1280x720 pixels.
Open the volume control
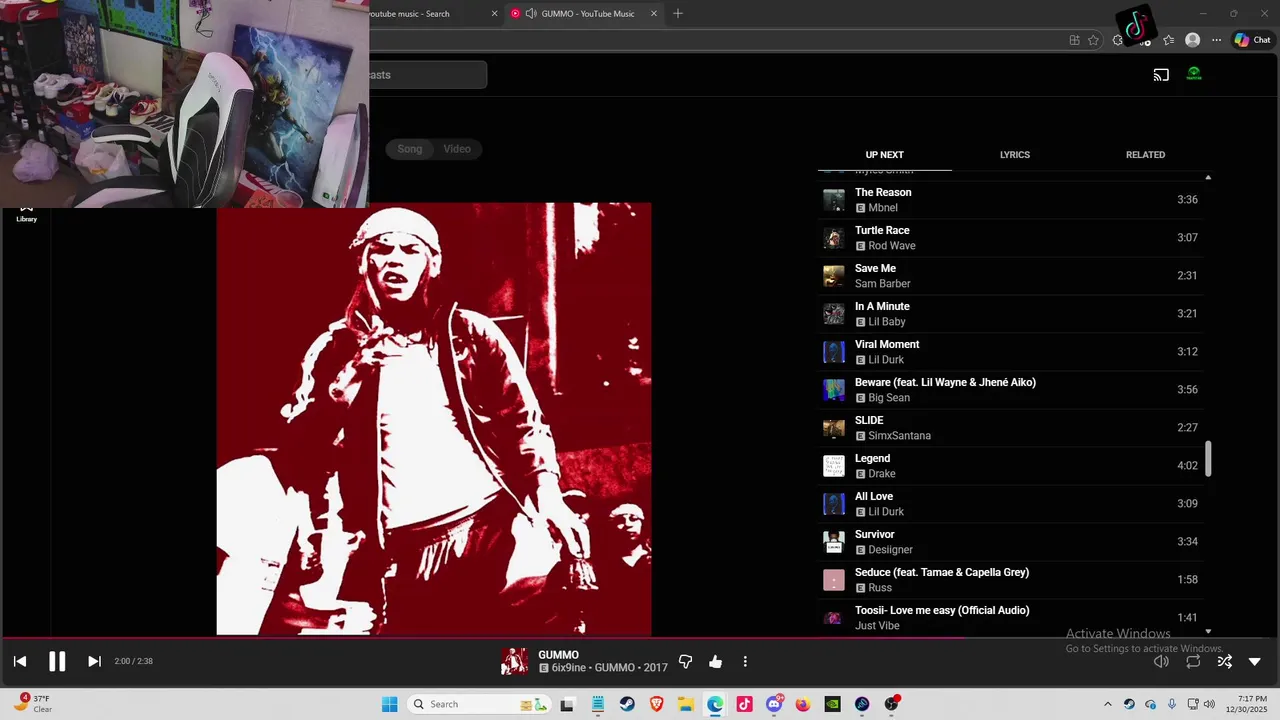pos(1161,661)
